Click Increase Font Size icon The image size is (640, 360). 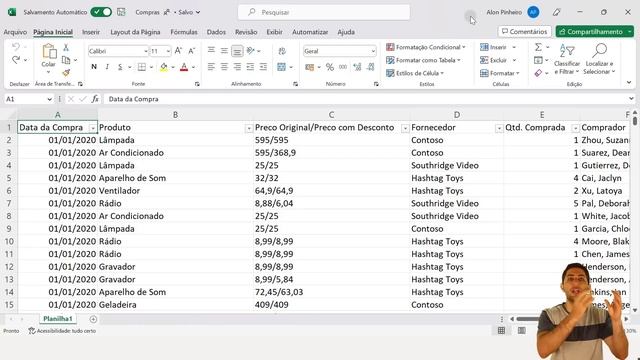178,51
